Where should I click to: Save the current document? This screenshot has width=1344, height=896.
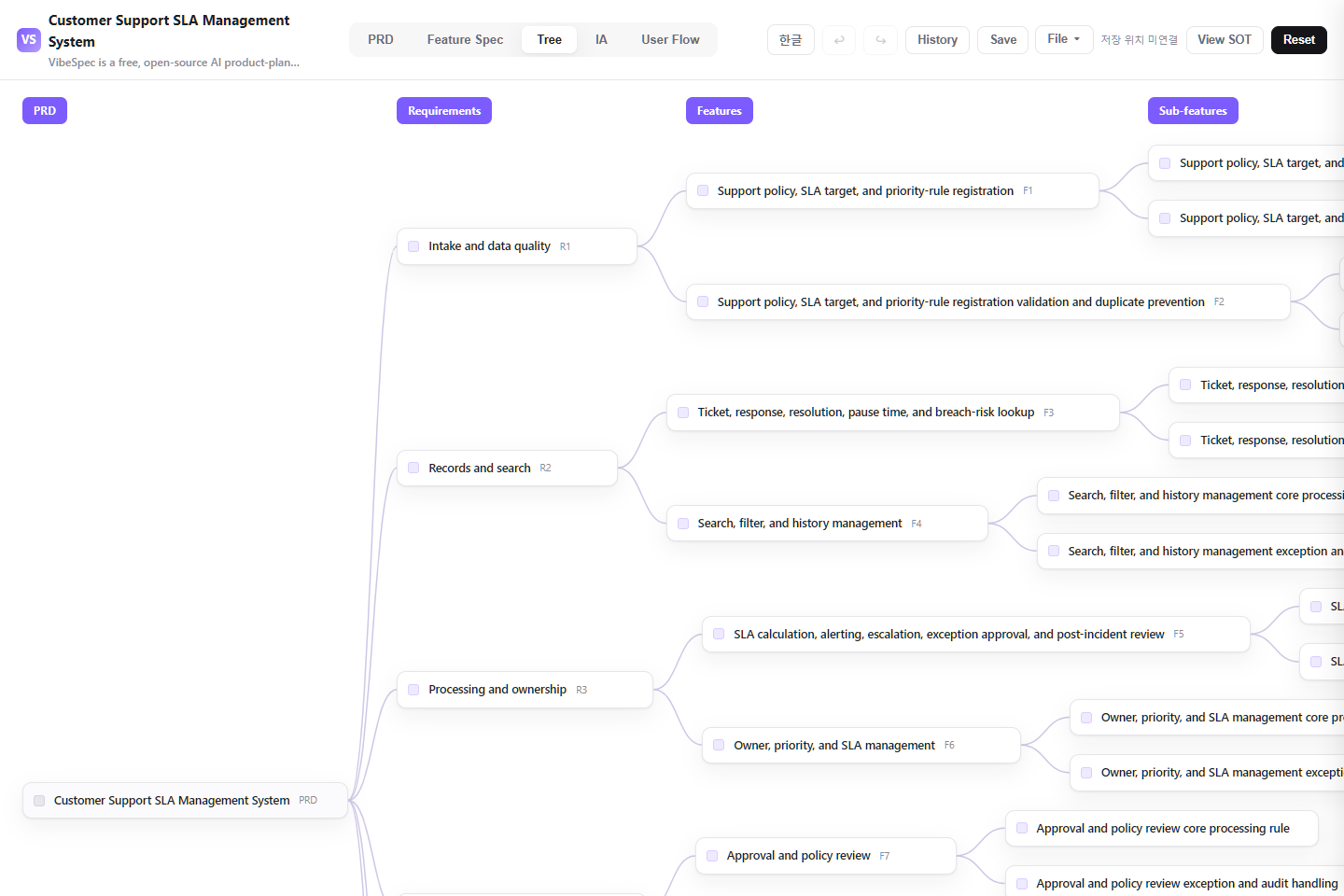1003,40
